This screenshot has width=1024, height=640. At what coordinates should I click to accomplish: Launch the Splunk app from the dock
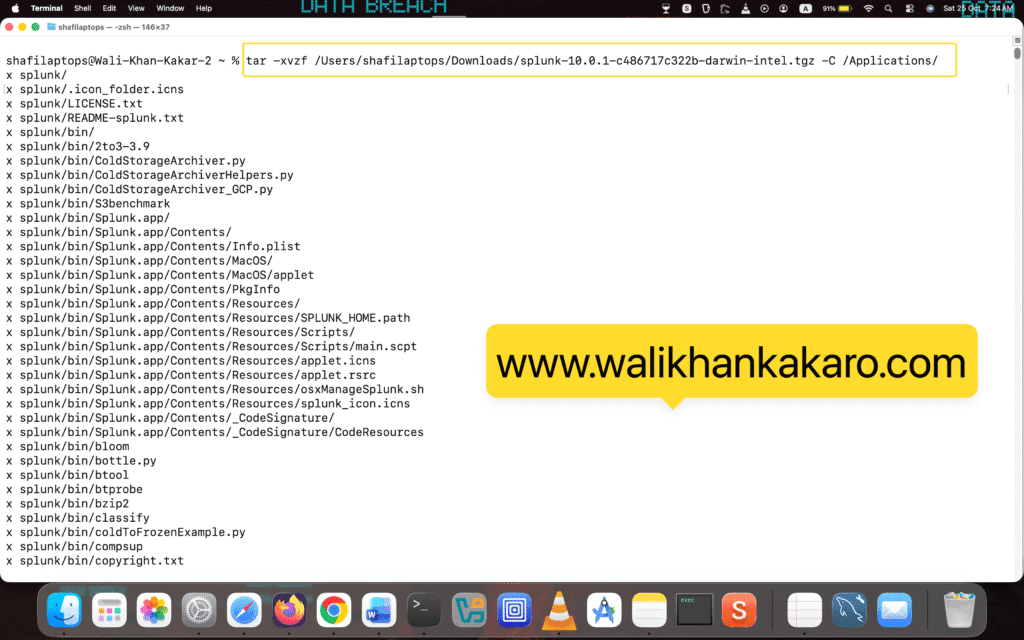point(739,610)
